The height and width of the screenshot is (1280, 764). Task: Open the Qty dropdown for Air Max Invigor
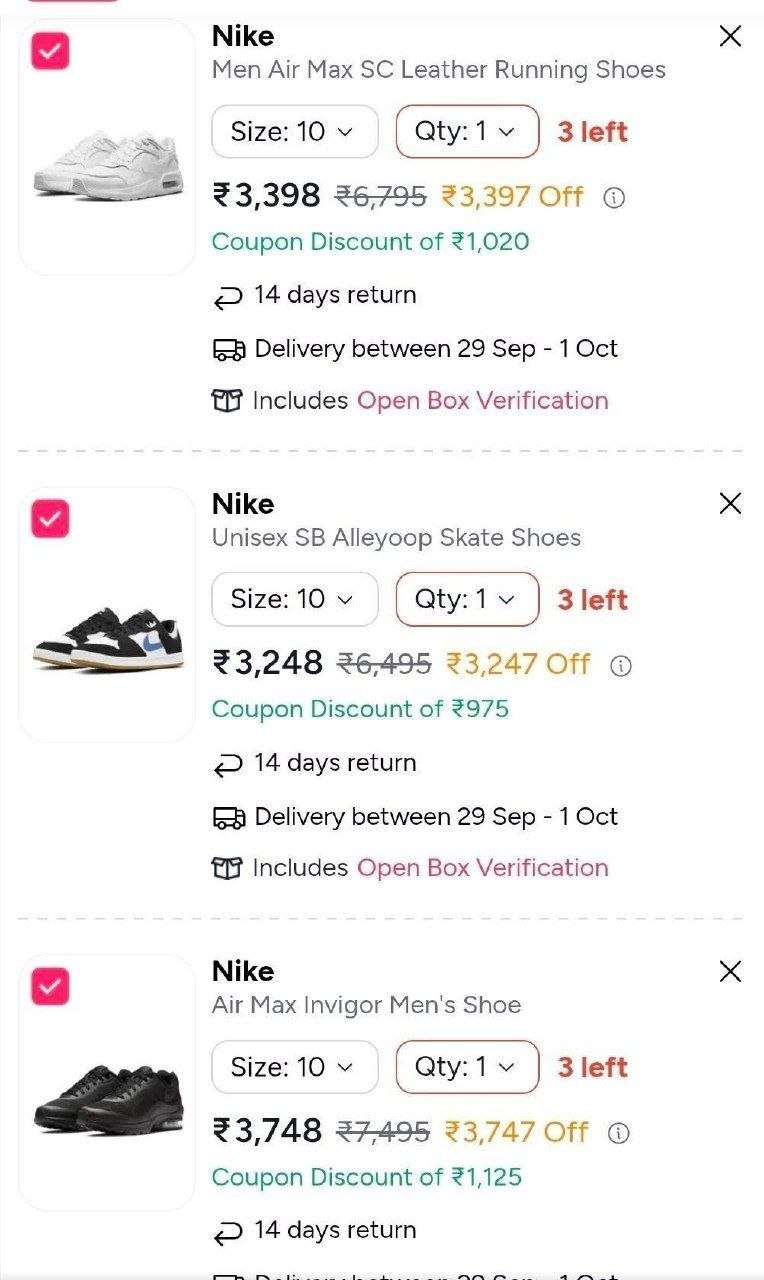tap(467, 1067)
